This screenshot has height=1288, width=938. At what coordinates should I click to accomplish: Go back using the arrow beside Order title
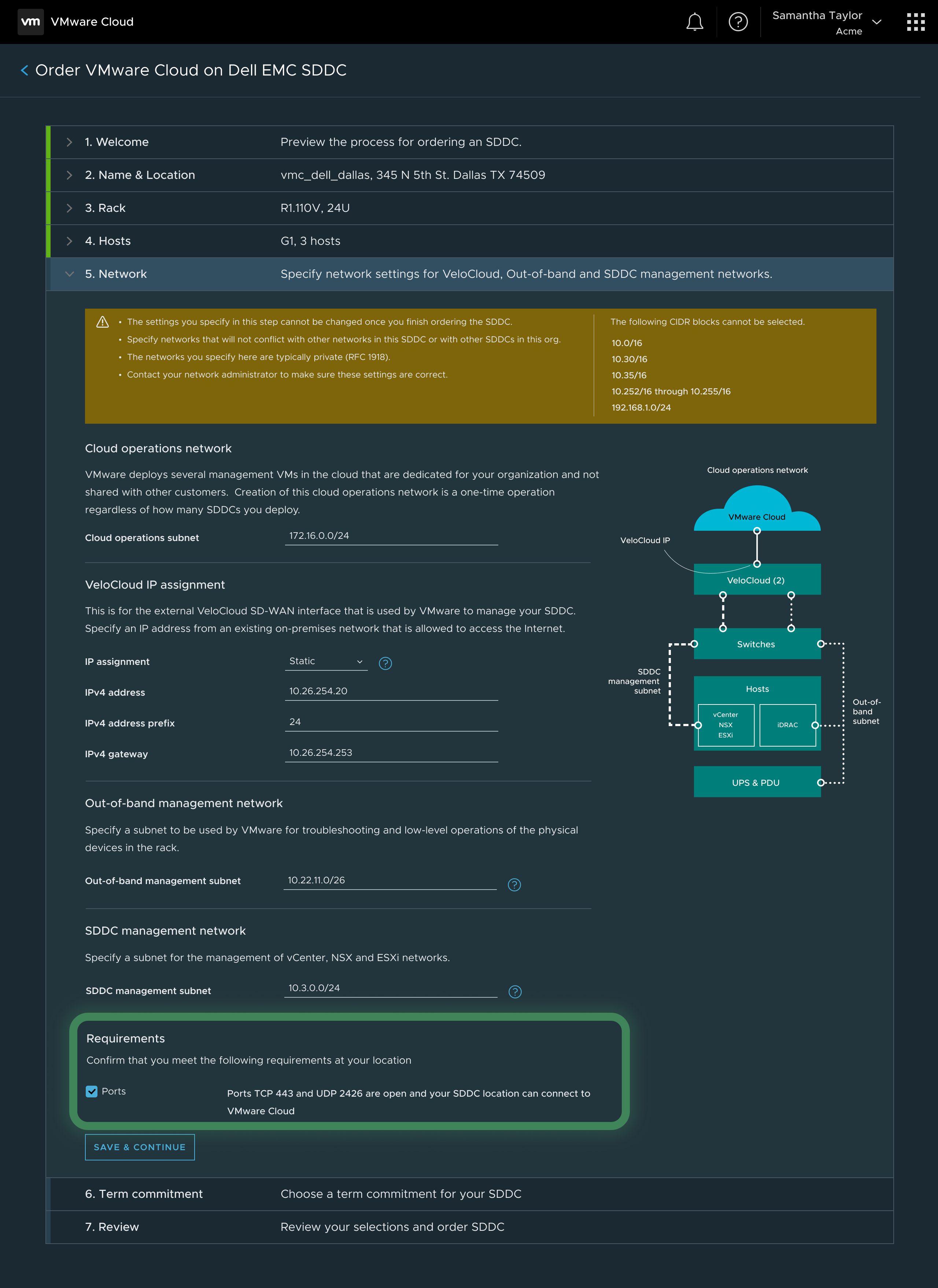point(25,70)
